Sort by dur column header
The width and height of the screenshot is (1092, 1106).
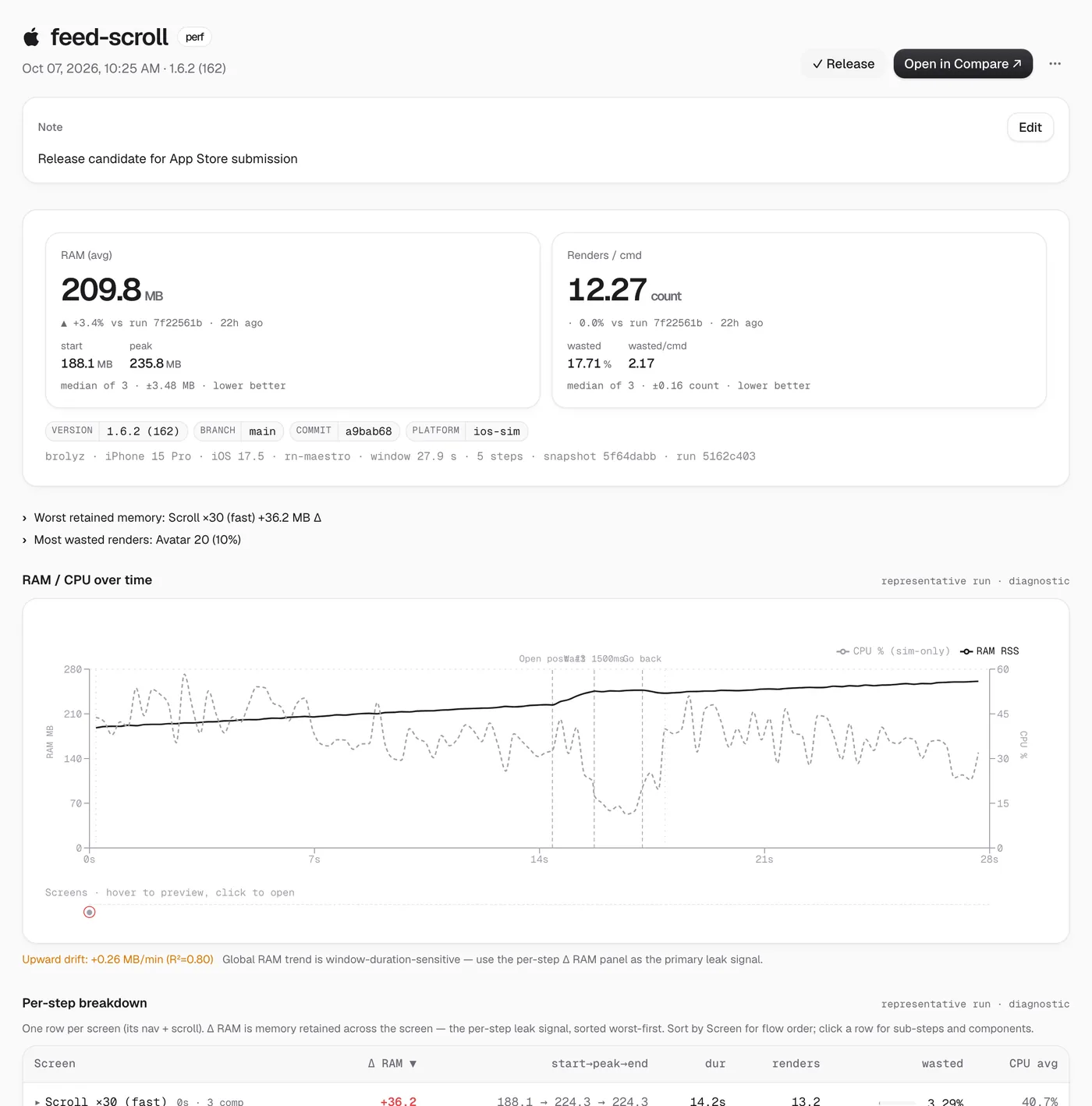coord(715,1064)
